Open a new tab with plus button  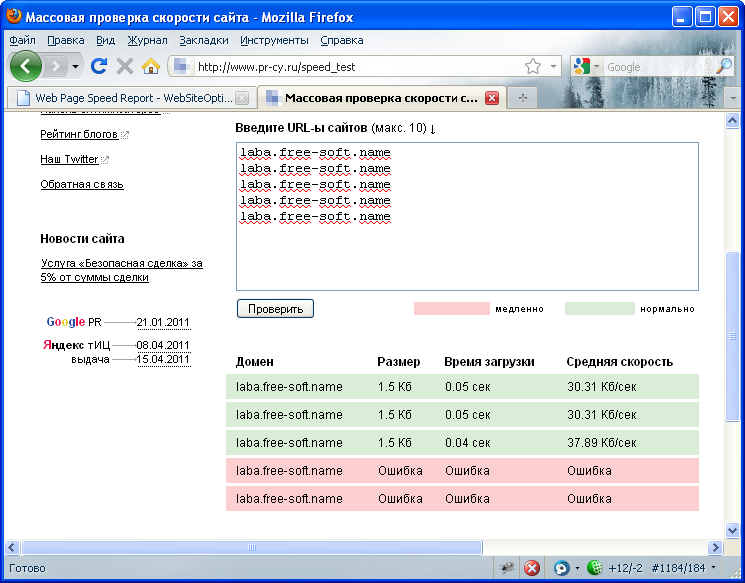[x=523, y=98]
